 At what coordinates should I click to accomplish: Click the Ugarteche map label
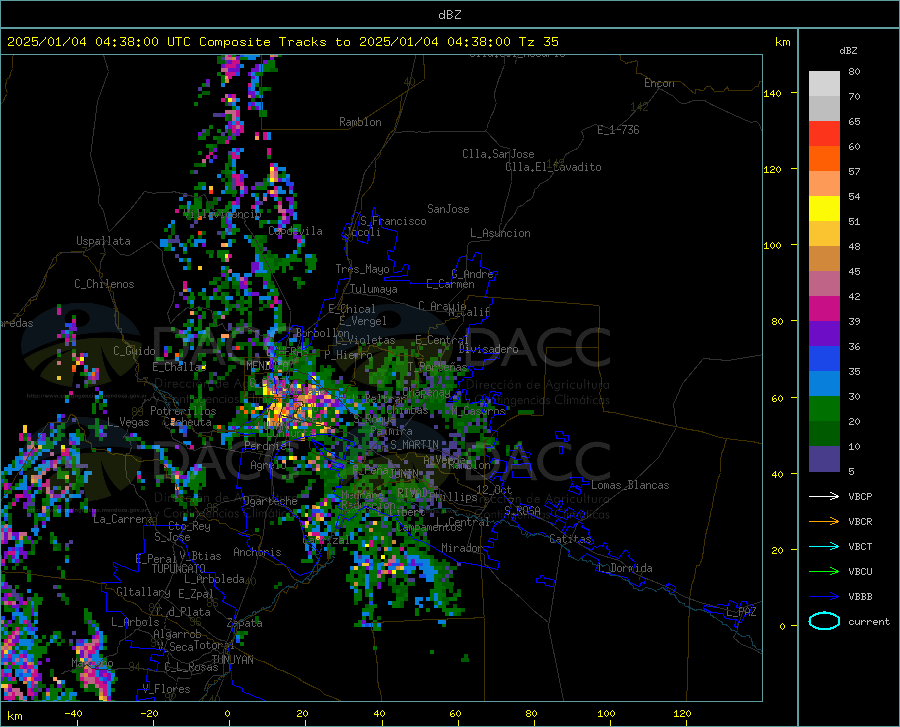click(x=270, y=501)
